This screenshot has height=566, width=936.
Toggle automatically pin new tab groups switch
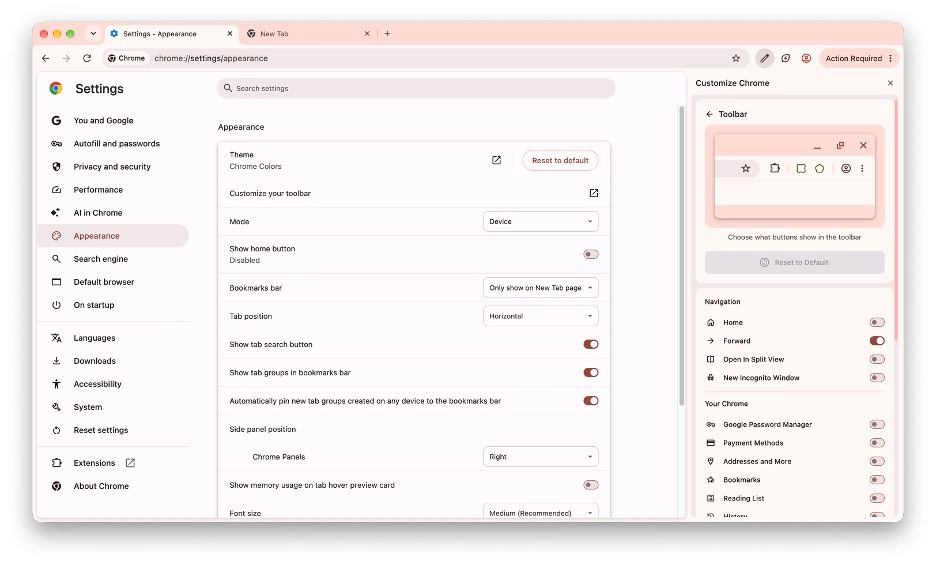pyautogui.click(x=590, y=401)
